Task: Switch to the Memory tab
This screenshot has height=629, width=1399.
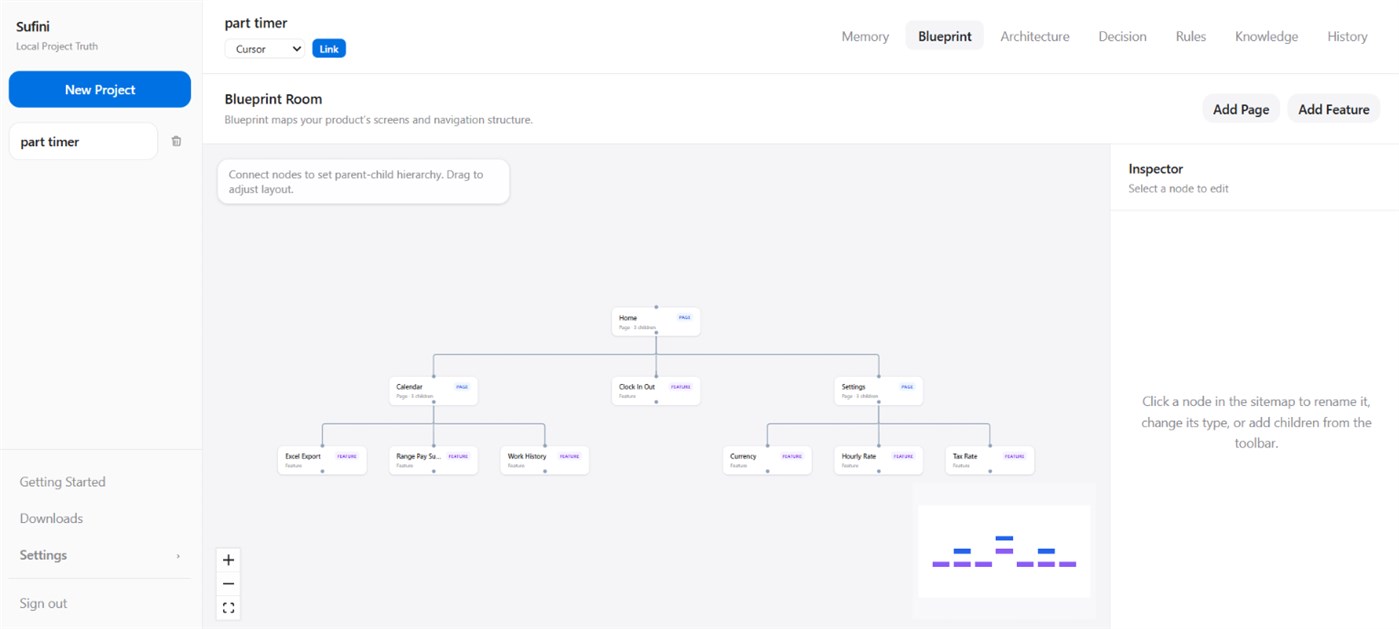Action: click(865, 36)
